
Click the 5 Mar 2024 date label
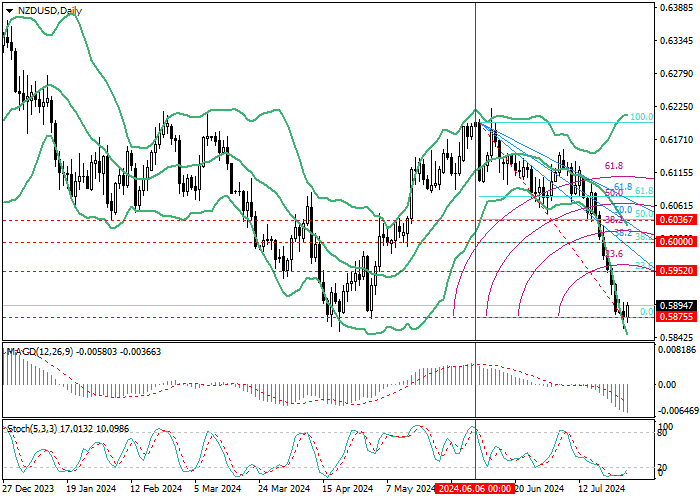217,488
